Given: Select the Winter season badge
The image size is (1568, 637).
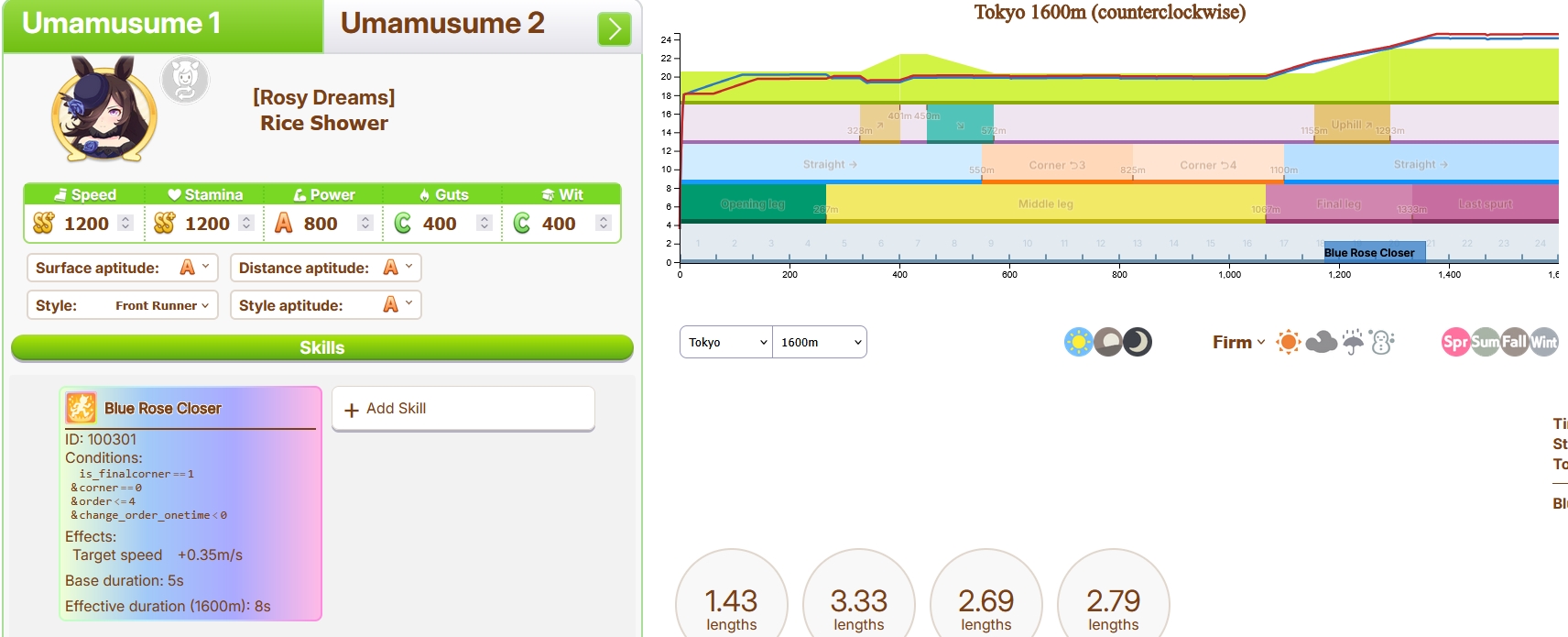Looking at the screenshot, I should [1543, 342].
